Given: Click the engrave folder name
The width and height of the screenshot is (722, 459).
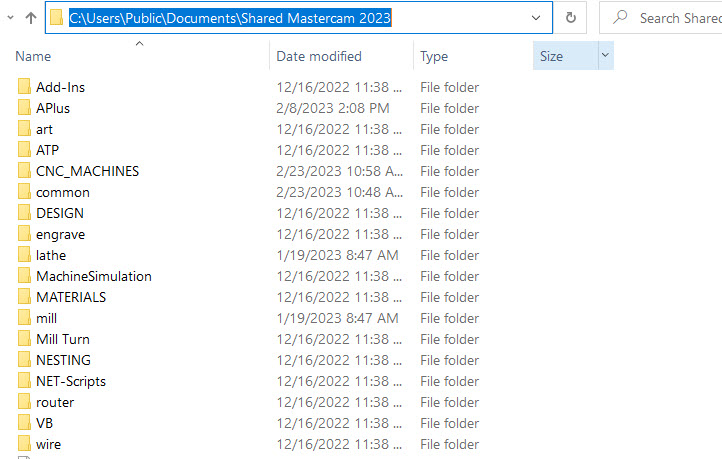Looking at the screenshot, I should coord(60,234).
